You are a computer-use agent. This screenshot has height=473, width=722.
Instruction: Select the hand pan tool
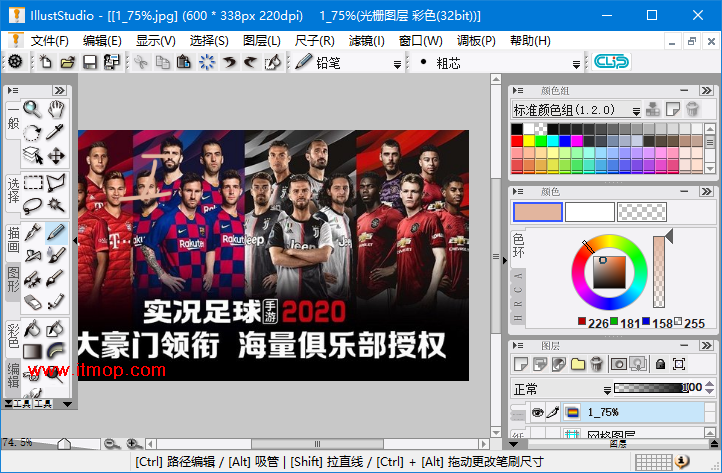click(x=56, y=109)
